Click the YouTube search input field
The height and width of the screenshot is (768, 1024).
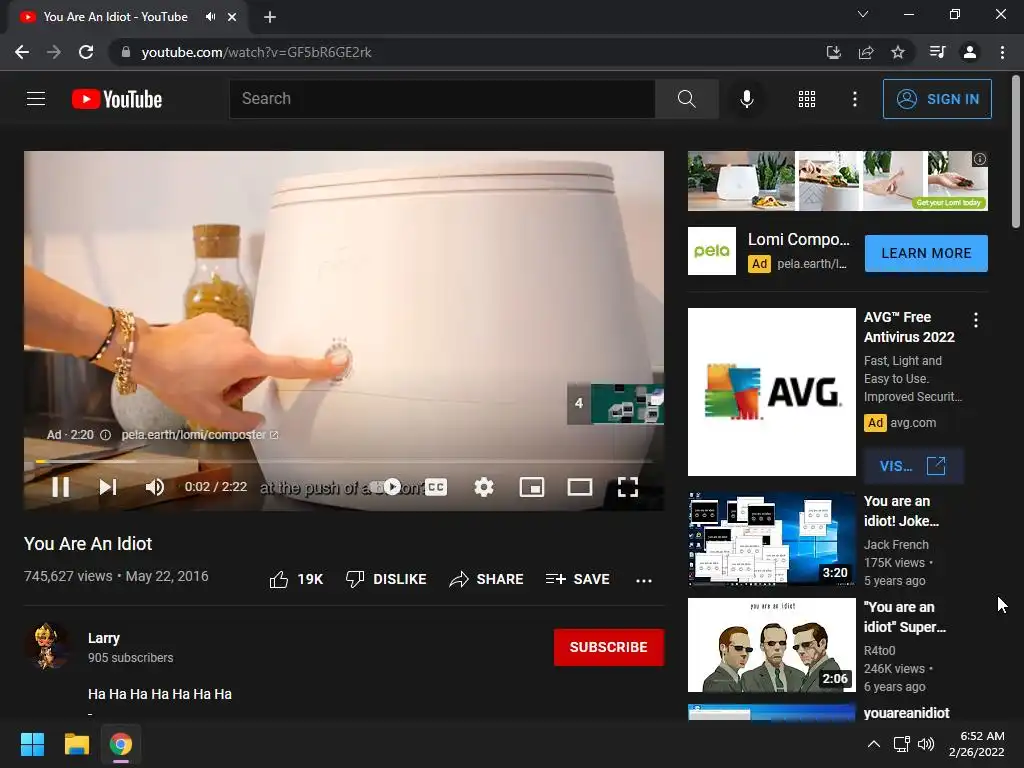(442, 99)
